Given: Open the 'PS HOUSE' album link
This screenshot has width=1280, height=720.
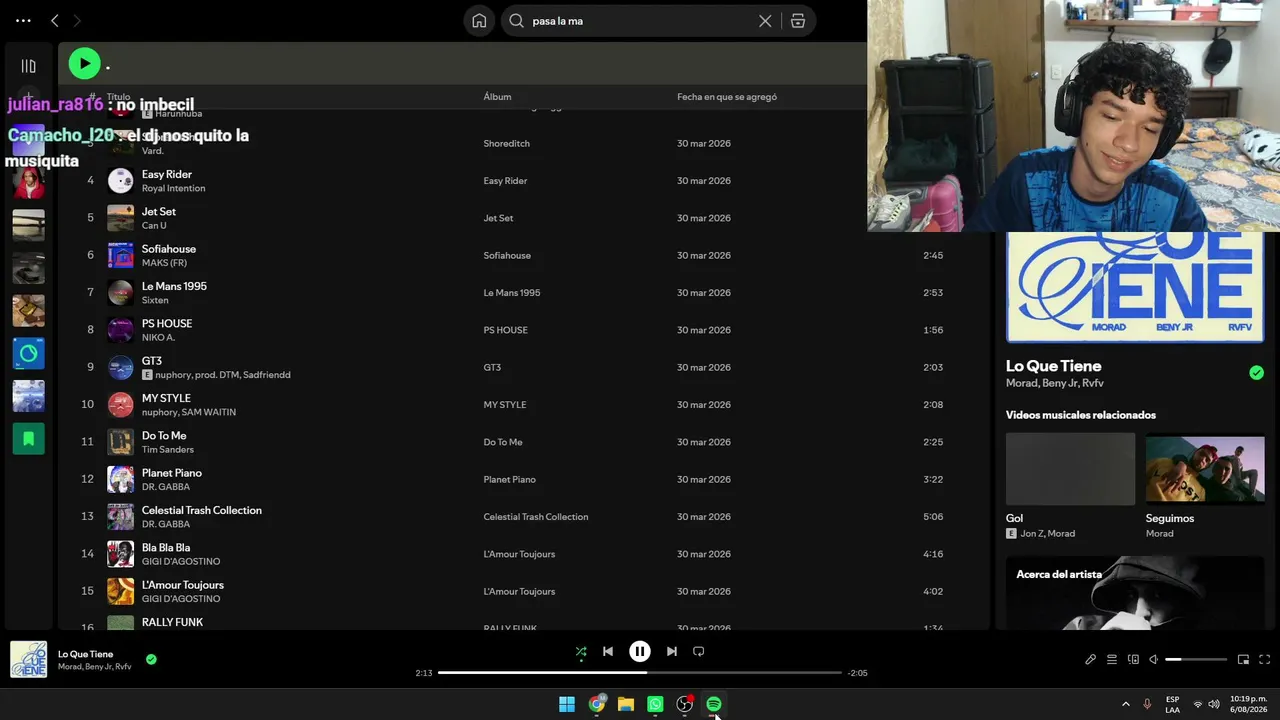Looking at the screenshot, I should 505,330.
